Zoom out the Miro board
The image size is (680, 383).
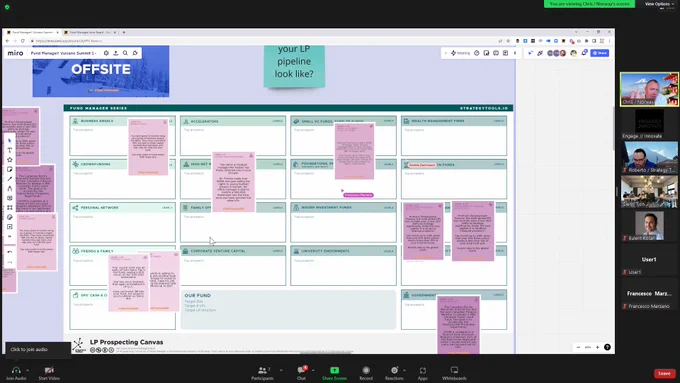(579, 347)
